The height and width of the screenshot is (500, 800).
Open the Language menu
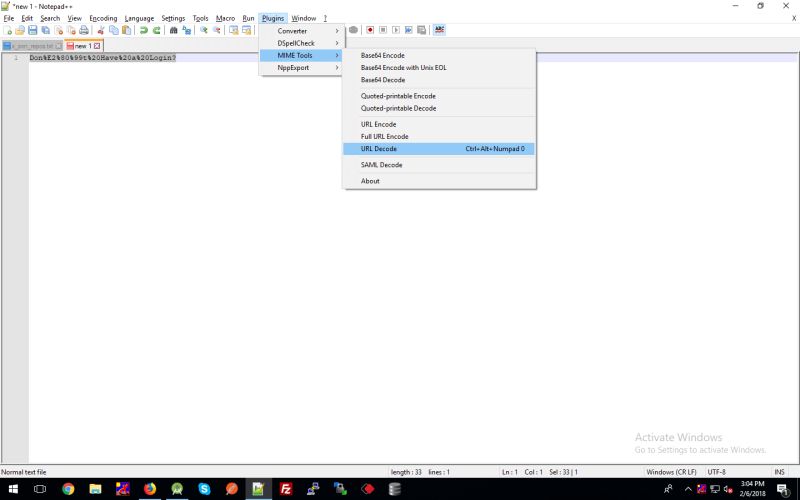(x=139, y=18)
